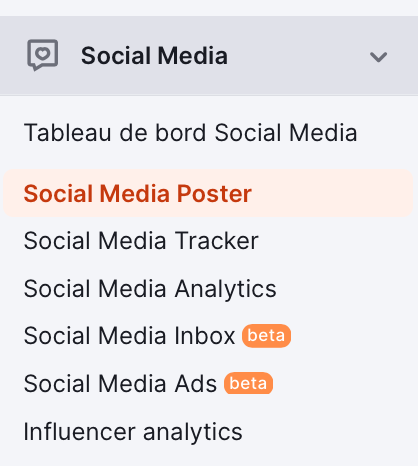418x466 pixels.
Task: Navigate to Influencer analytics
Action: click(x=133, y=432)
